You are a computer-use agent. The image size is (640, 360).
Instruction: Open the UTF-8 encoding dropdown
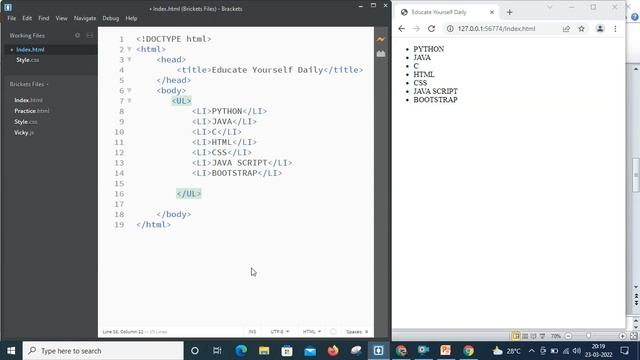point(280,332)
